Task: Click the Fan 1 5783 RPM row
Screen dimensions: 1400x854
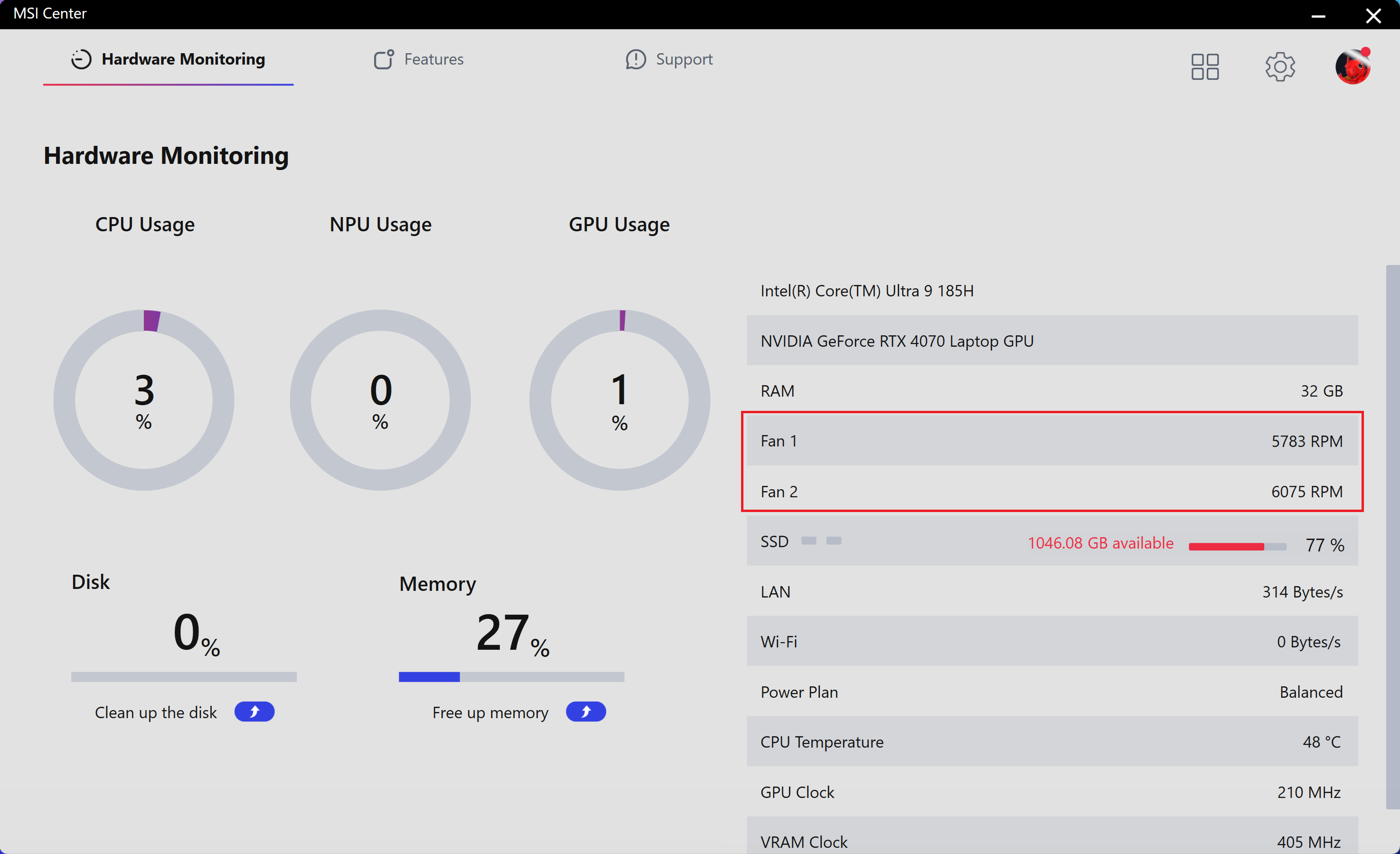Action: 1052,441
